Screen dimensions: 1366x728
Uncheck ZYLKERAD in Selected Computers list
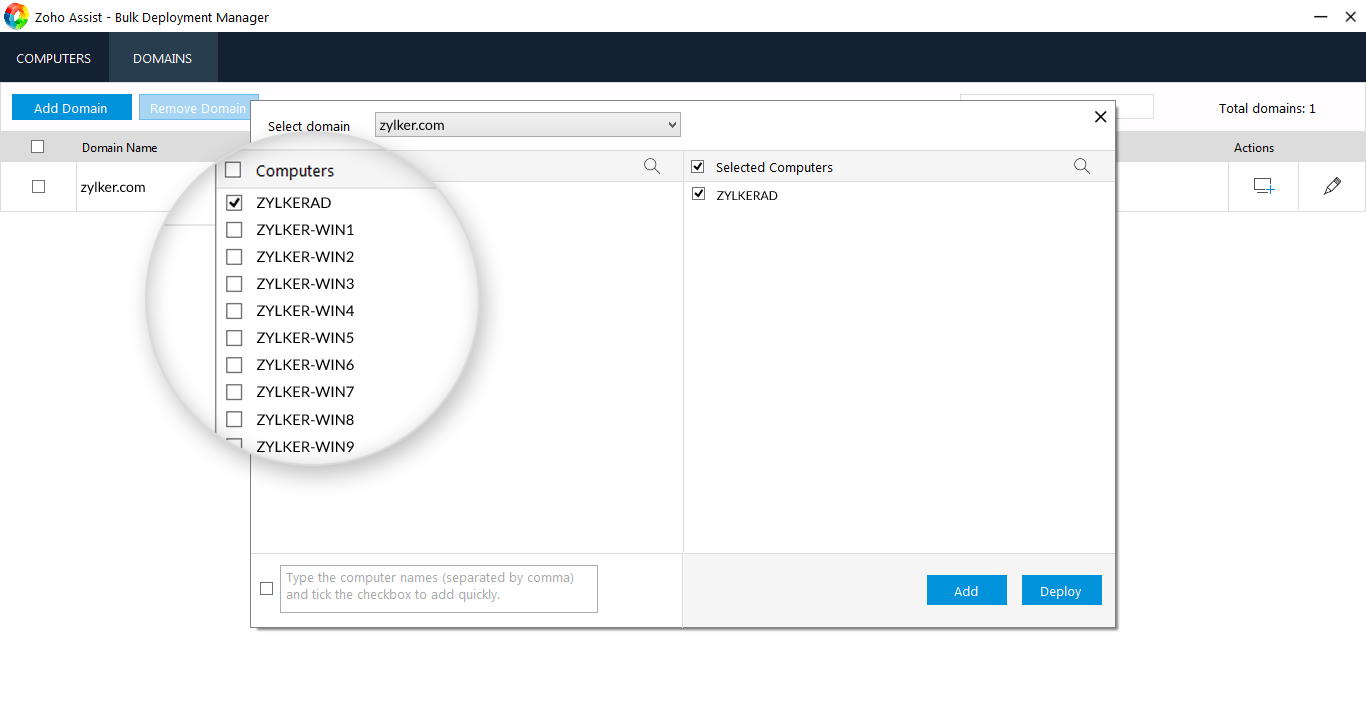coord(699,195)
